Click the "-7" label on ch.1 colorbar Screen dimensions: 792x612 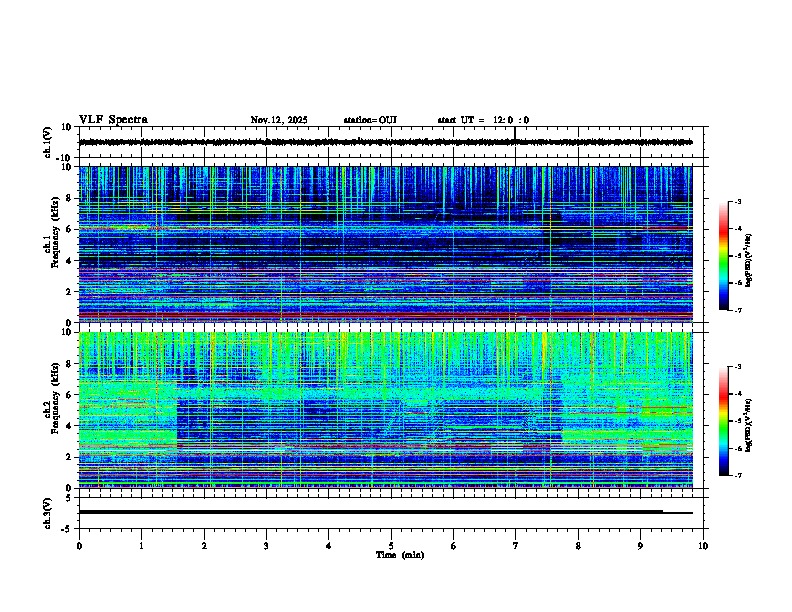click(x=737, y=310)
